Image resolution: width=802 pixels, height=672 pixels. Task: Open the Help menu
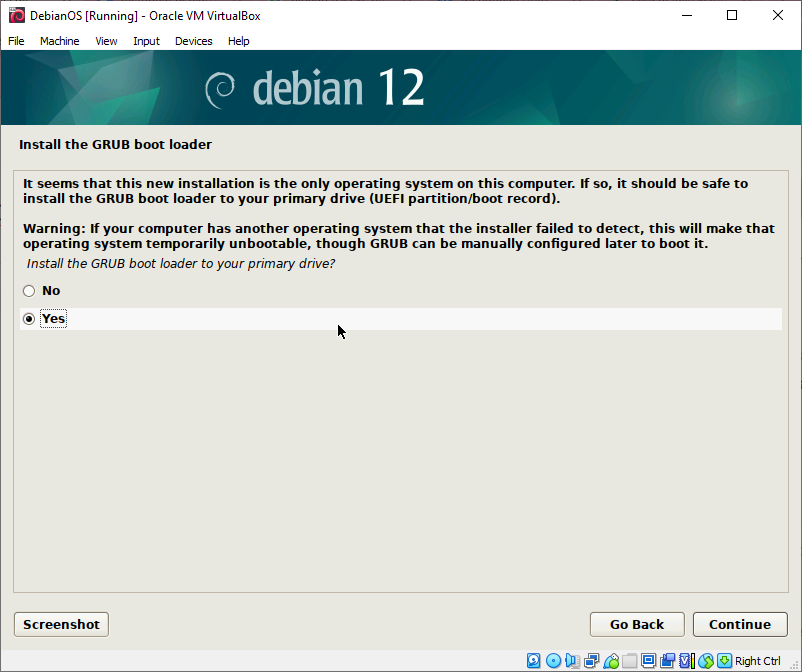tap(238, 41)
